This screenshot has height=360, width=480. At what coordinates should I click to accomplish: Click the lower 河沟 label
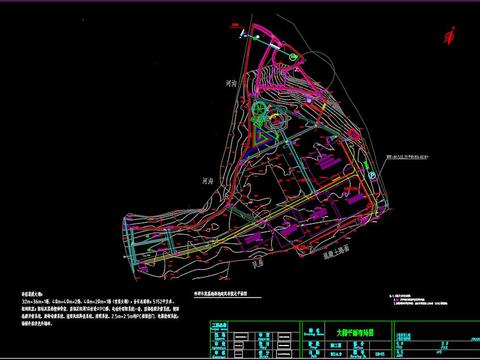[207, 181]
